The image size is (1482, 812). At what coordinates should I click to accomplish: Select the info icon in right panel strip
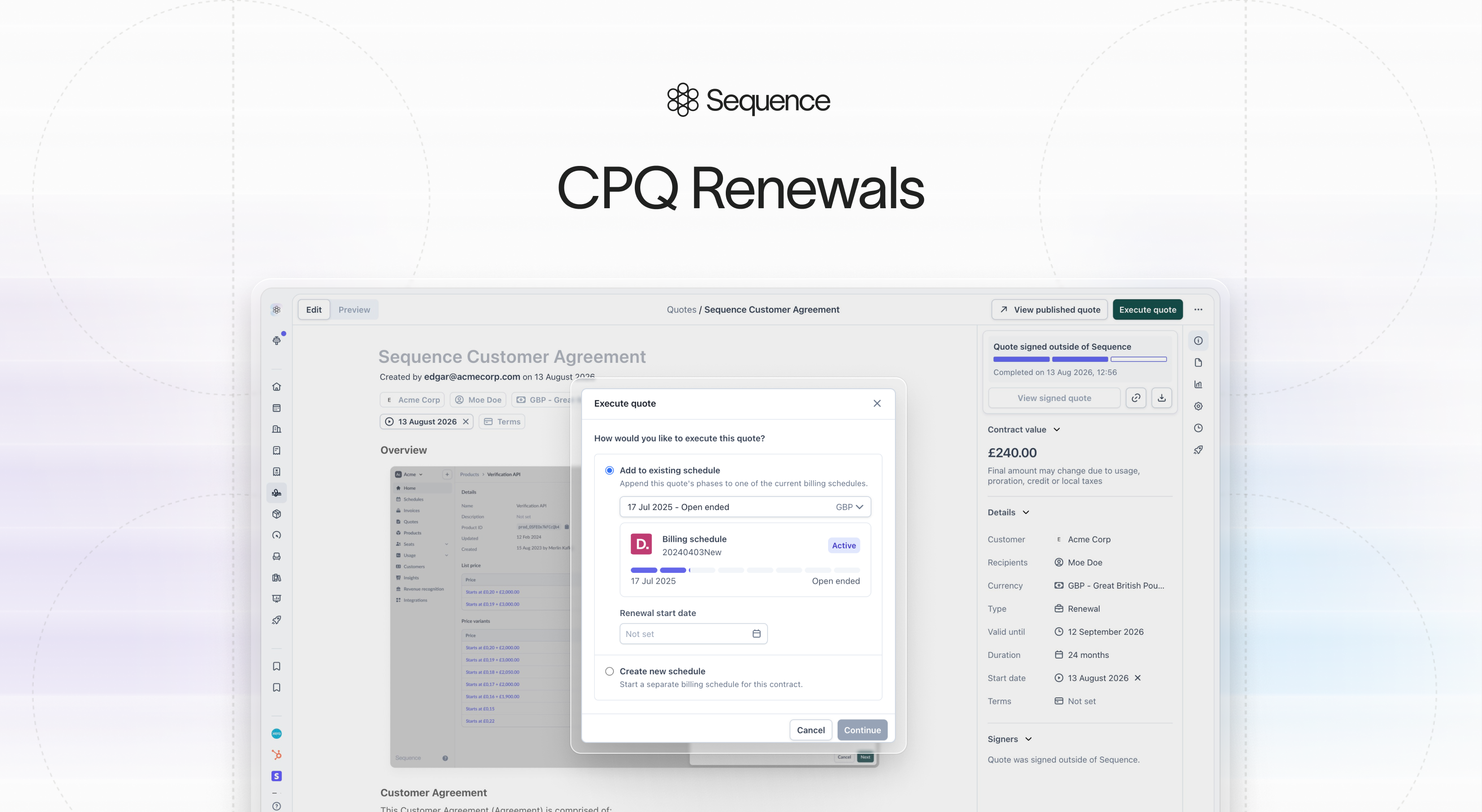point(1198,341)
